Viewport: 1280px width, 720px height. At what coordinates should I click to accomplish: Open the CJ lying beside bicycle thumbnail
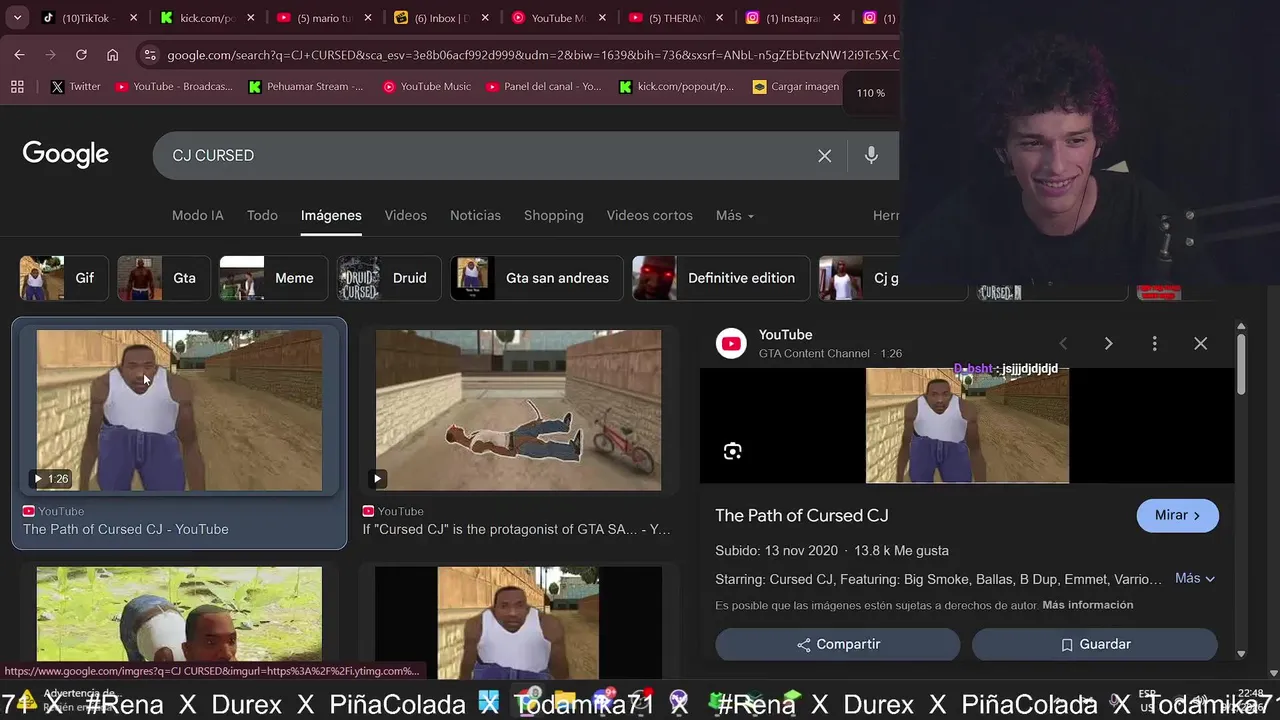point(518,410)
